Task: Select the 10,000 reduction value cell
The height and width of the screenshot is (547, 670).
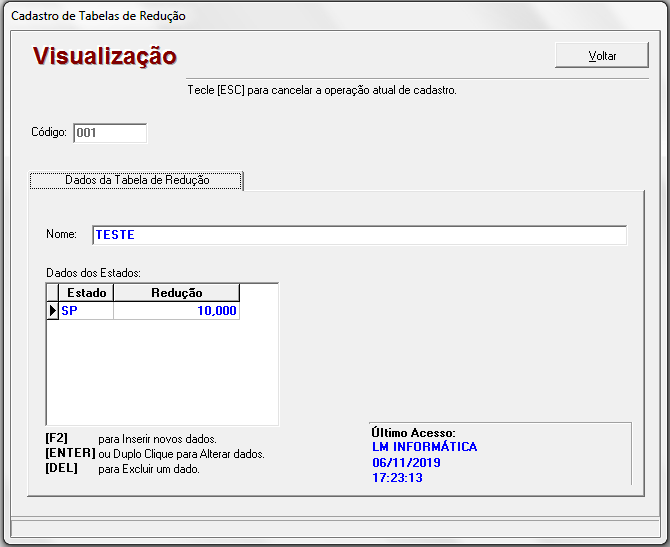Action: click(x=176, y=311)
